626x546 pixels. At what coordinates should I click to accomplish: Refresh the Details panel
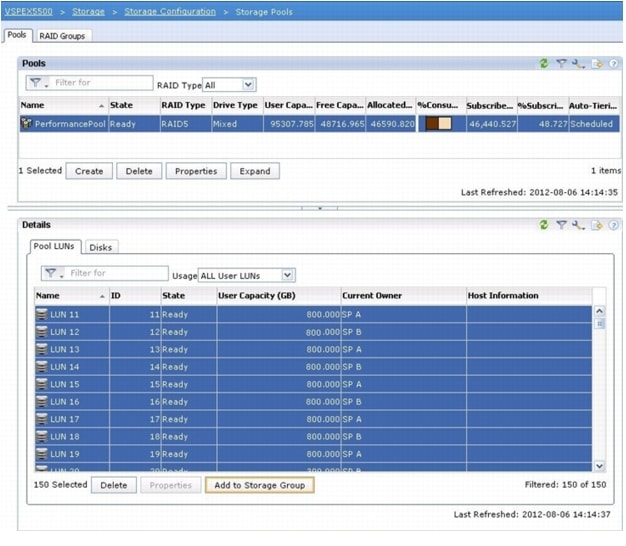coord(545,225)
